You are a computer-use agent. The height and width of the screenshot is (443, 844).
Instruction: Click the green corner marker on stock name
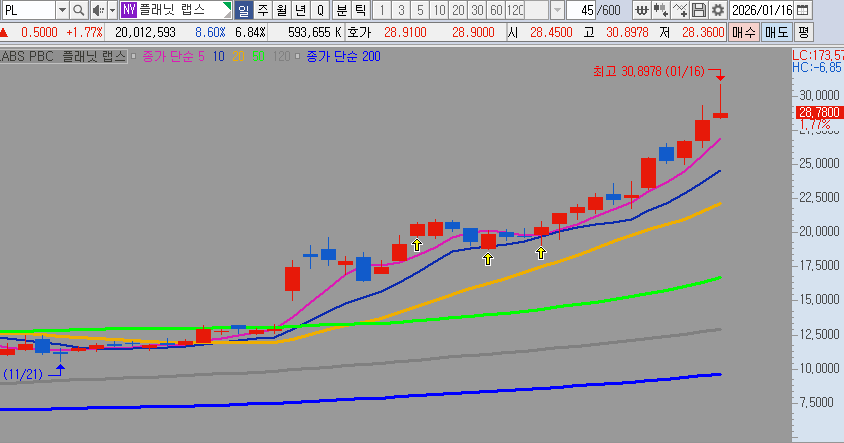pyautogui.click(x=228, y=6)
